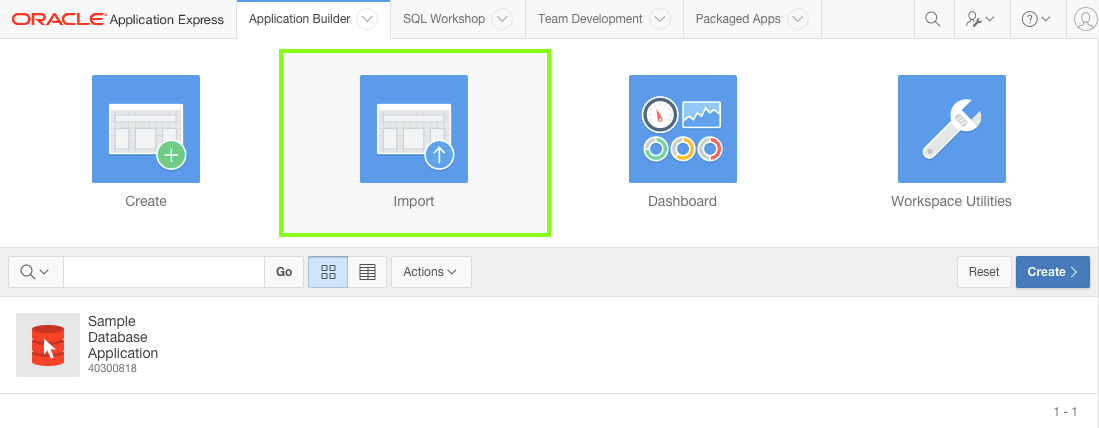Focus the application search text field

164,272
